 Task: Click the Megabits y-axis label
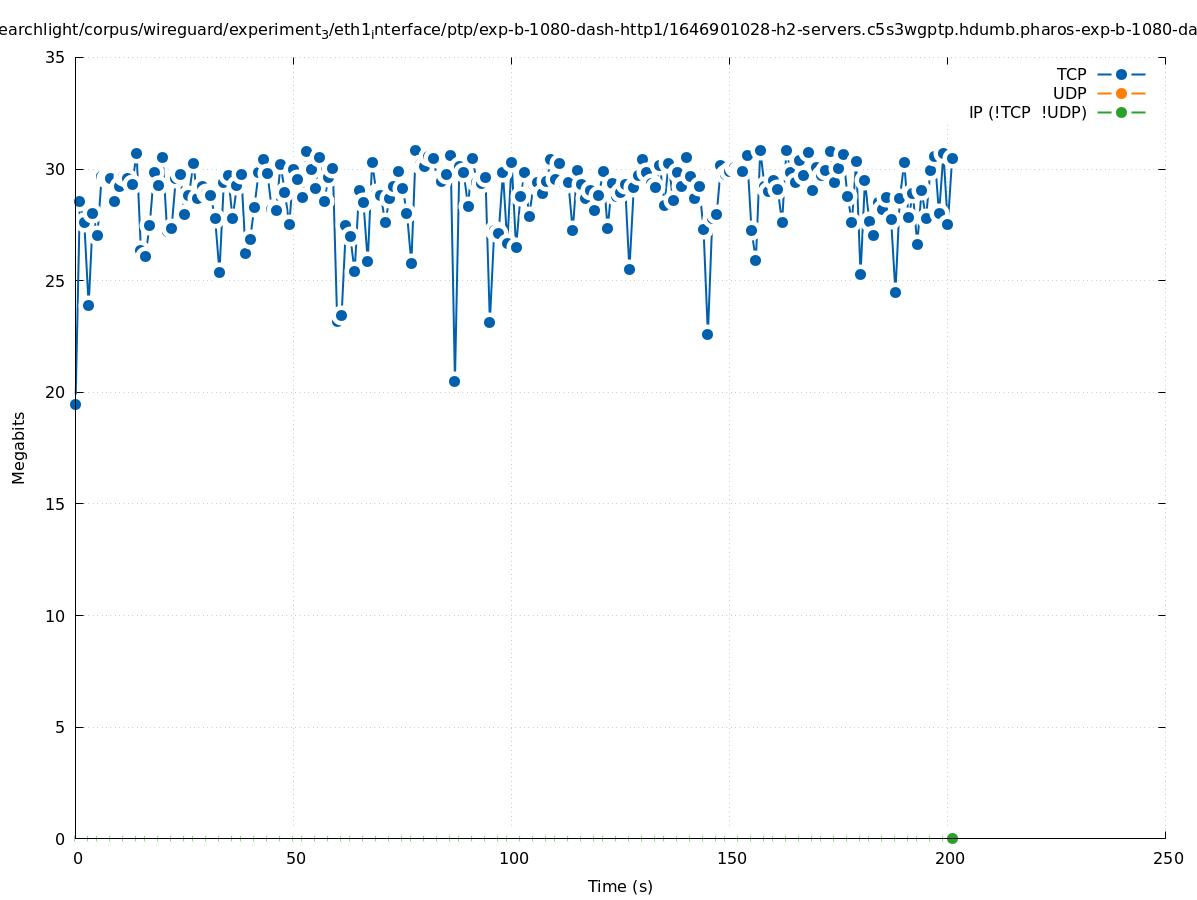click(x=19, y=447)
